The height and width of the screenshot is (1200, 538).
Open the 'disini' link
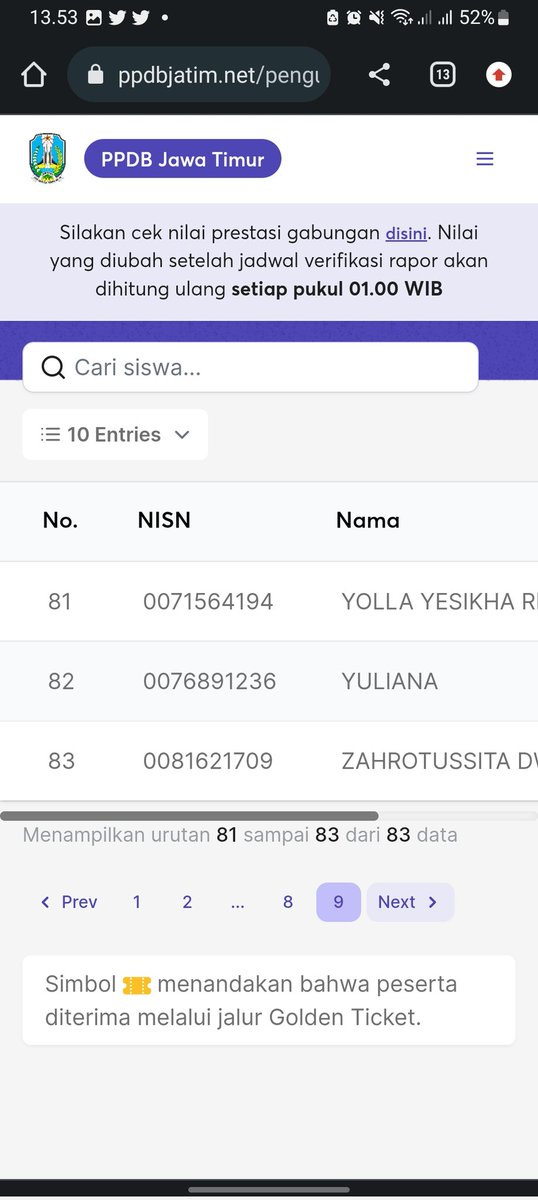point(406,233)
